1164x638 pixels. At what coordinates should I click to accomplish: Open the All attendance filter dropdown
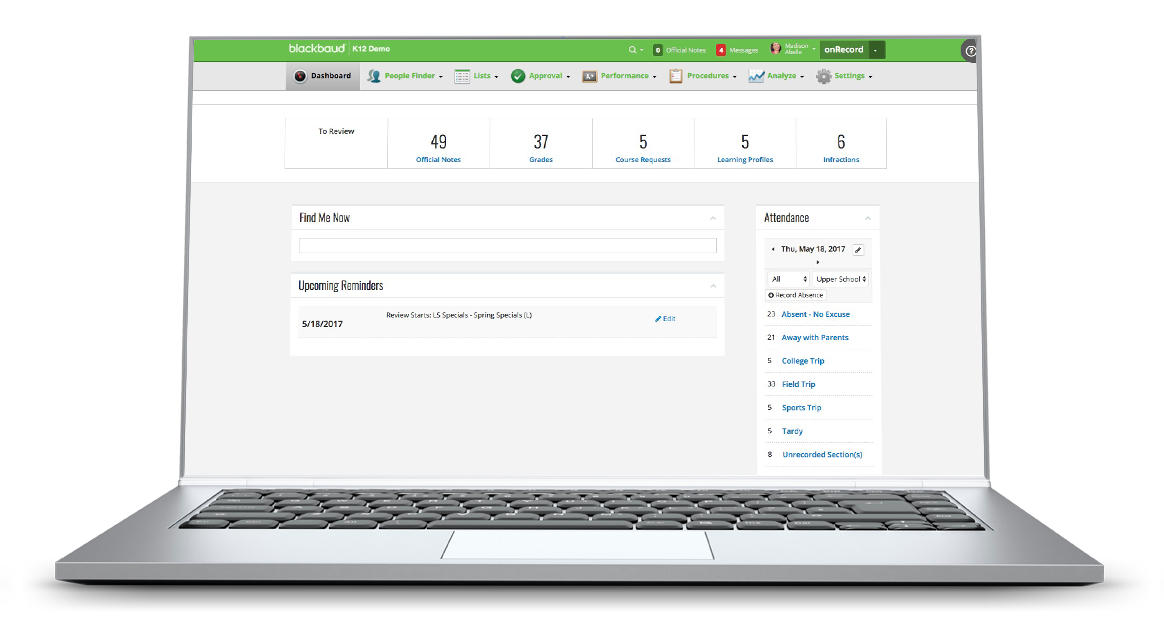786,279
